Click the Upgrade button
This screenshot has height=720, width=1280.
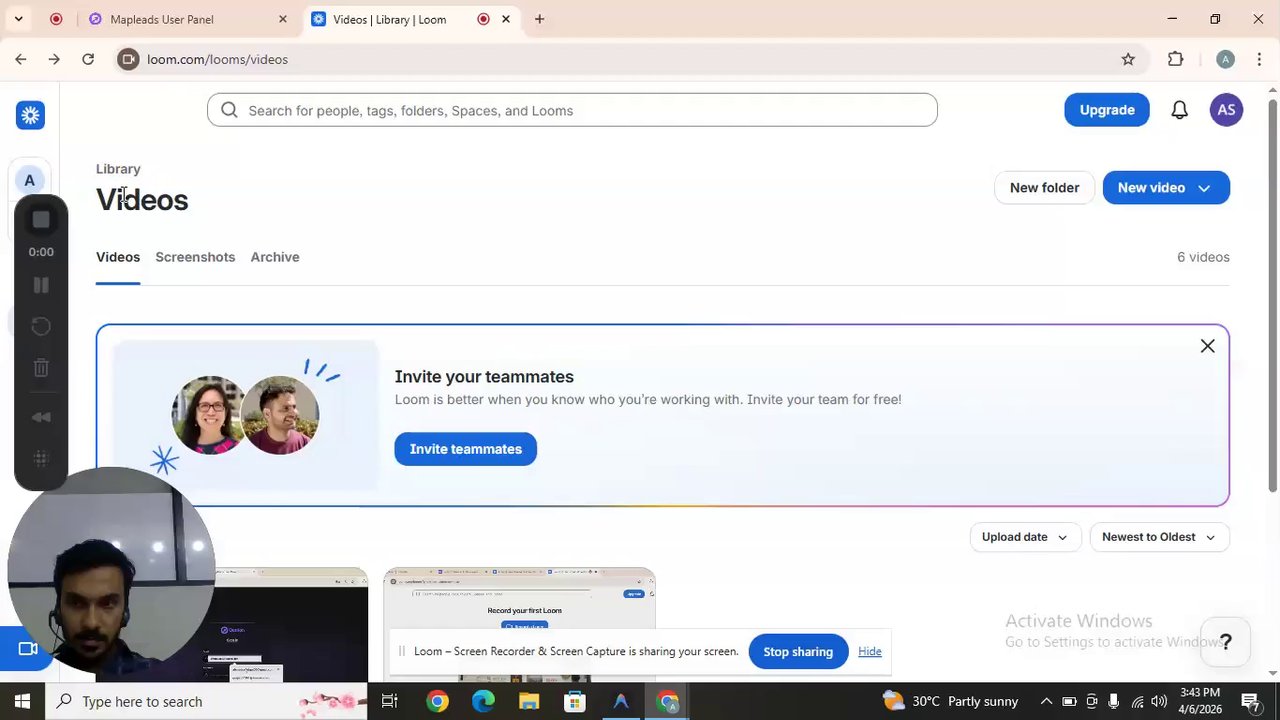[1107, 110]
